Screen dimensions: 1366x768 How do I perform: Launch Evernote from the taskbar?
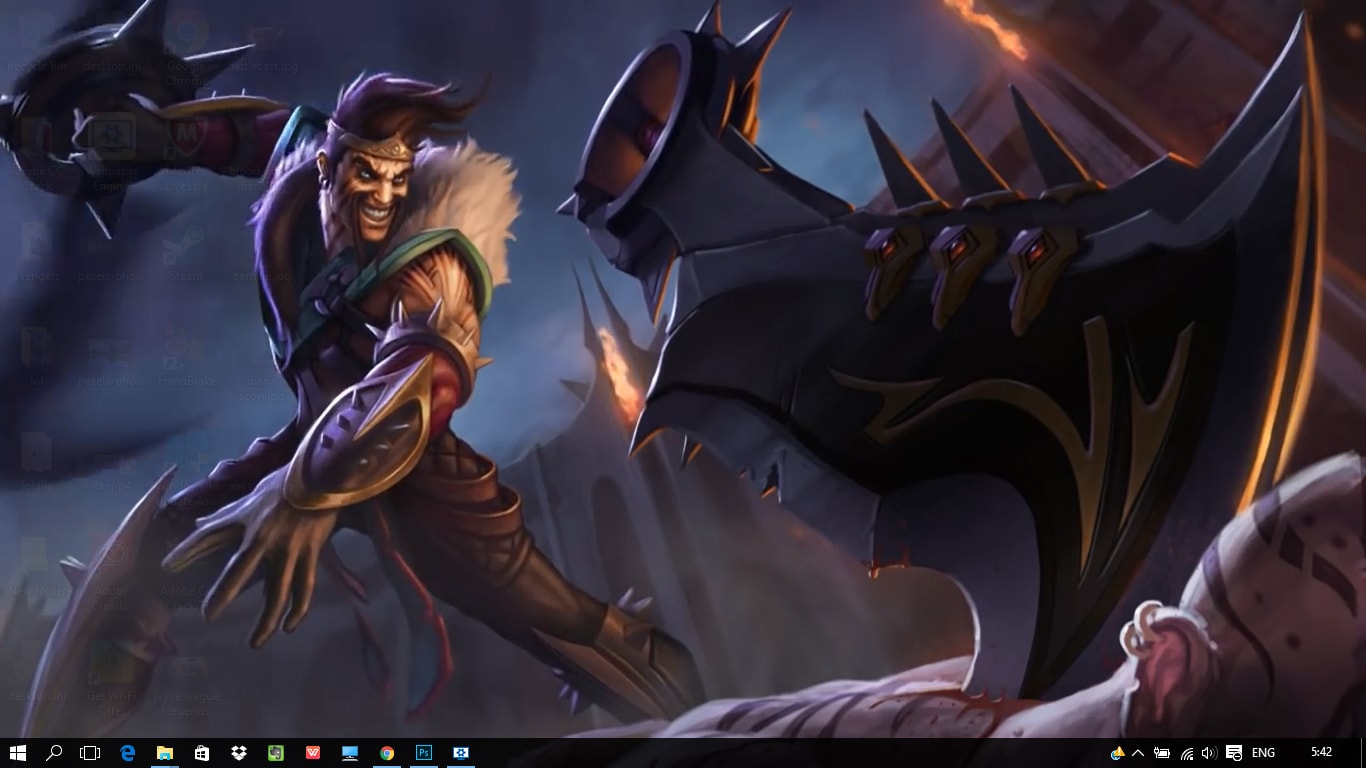click(276, 753)
